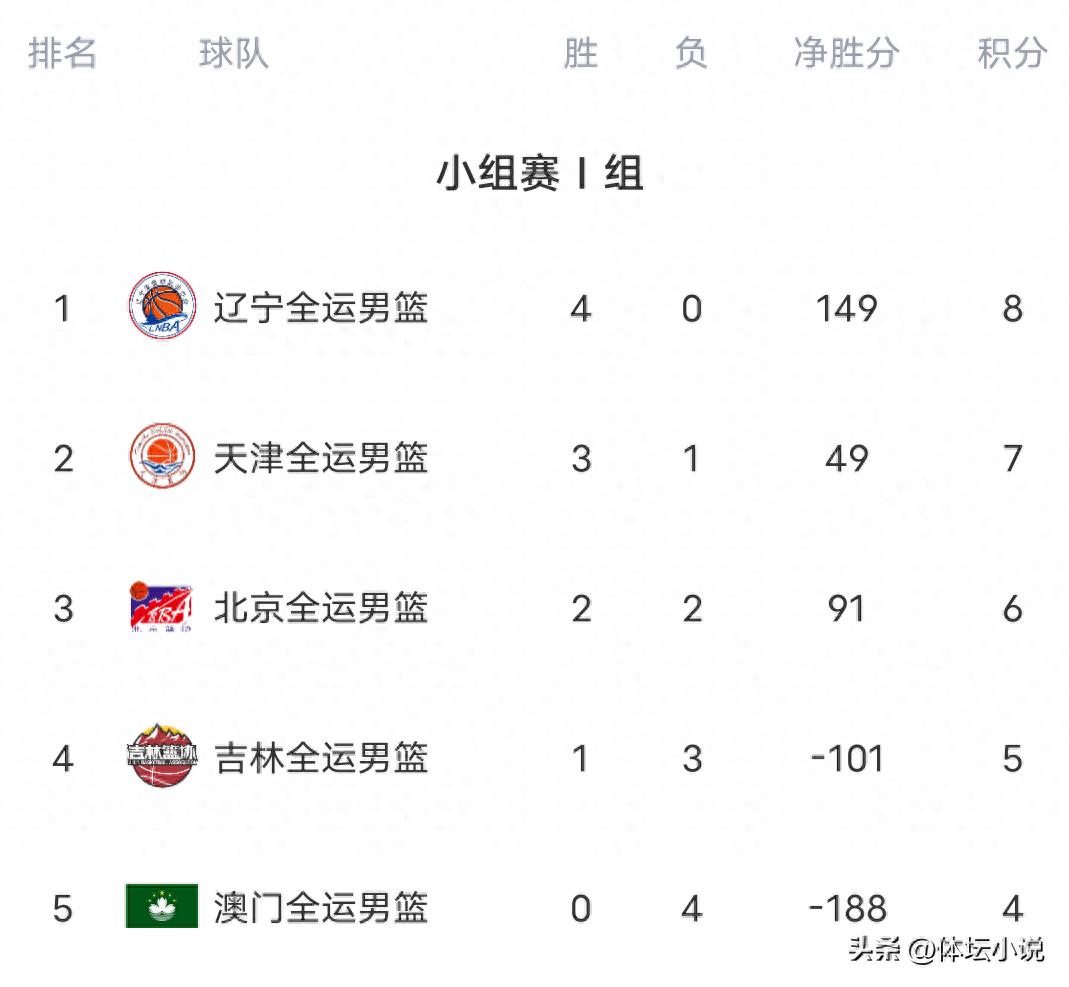Click the 排名 column header
This screenshot has height=987, width=1069.
62,53
